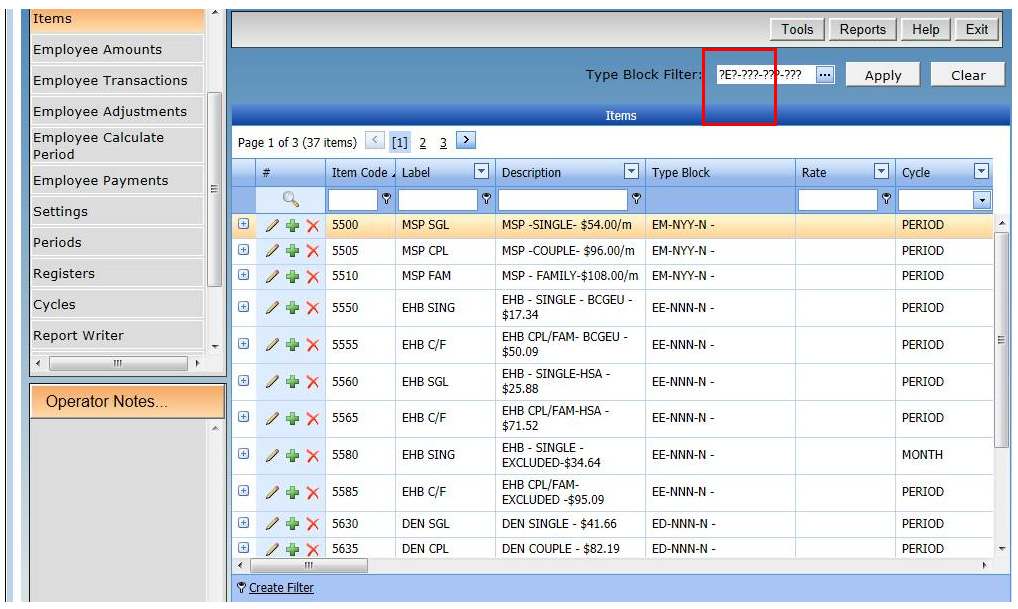
Task: Sort the table by Item Code header
Action: (x=360, y=173)
